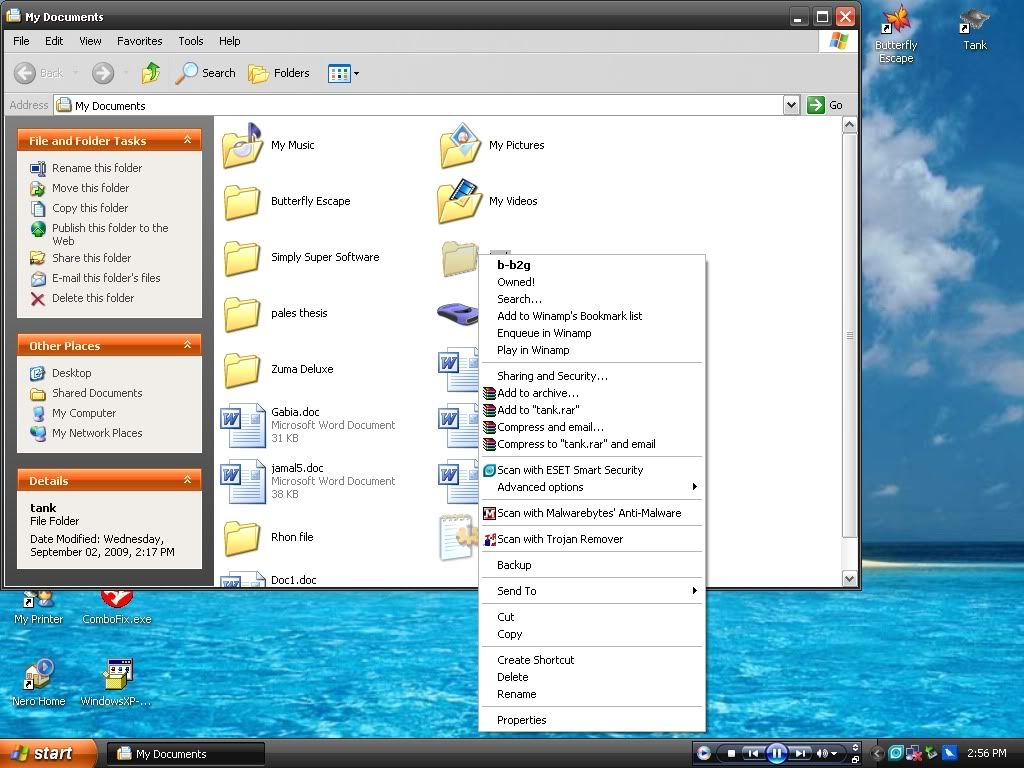Select the Gabia.doc Word document icon
Viewport: 1024px width, 768px height.
pos(242,425)
